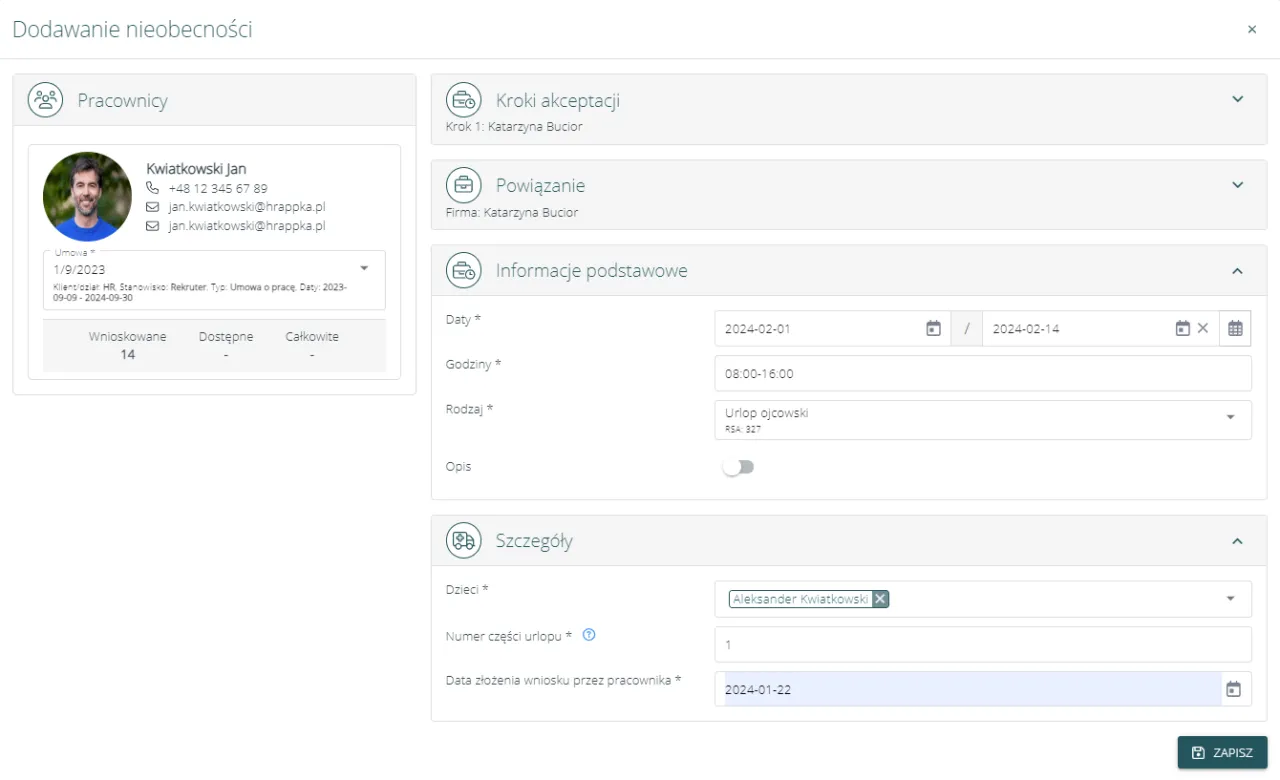Collapse the Informacje podstawowe section
The width and height of the screenshot is (1280, 780).
tap(1237, 271)
